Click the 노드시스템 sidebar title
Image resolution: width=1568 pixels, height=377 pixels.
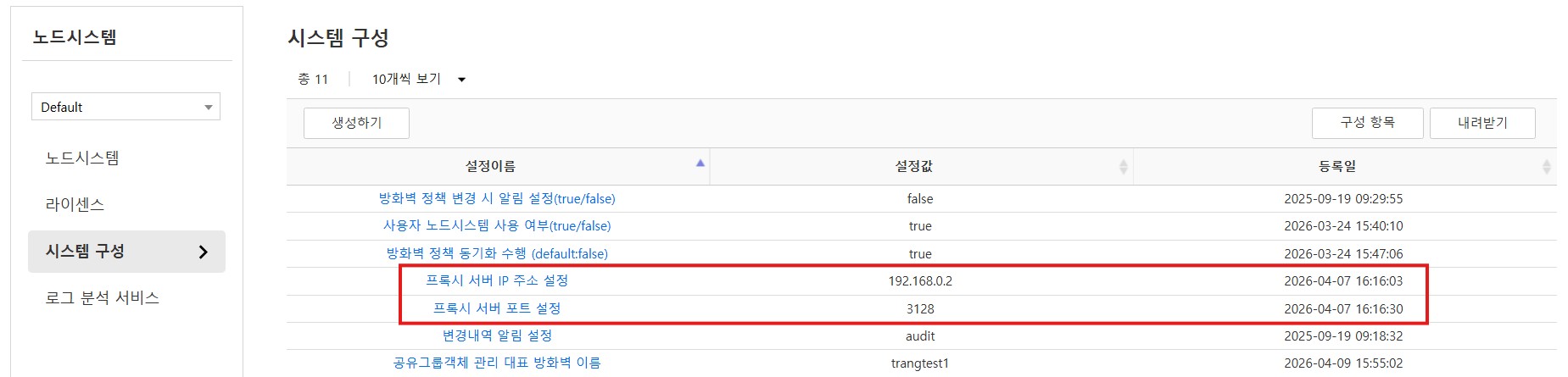point(75,37)
